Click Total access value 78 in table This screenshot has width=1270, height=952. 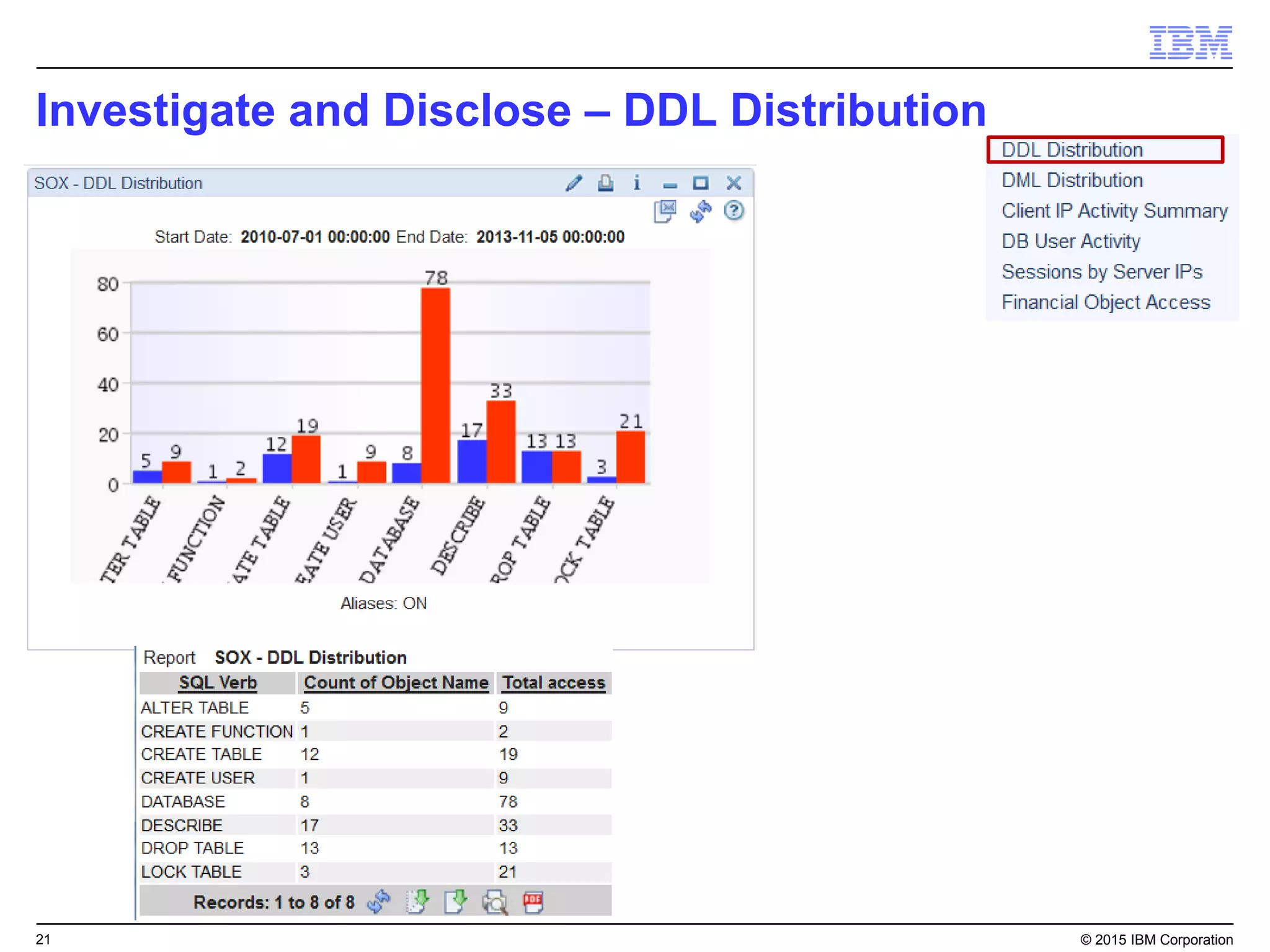click(x=508, y=801)
